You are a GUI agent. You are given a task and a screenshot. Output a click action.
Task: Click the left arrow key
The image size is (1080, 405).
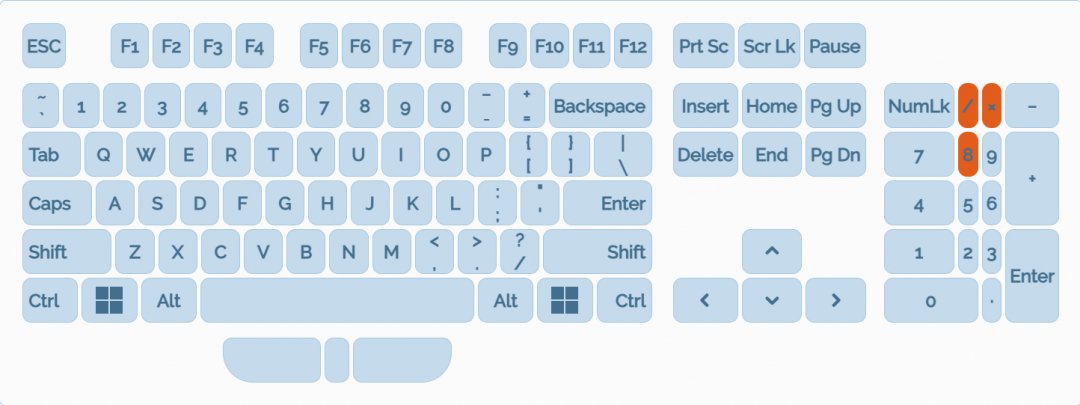click(x=705, y=300)
